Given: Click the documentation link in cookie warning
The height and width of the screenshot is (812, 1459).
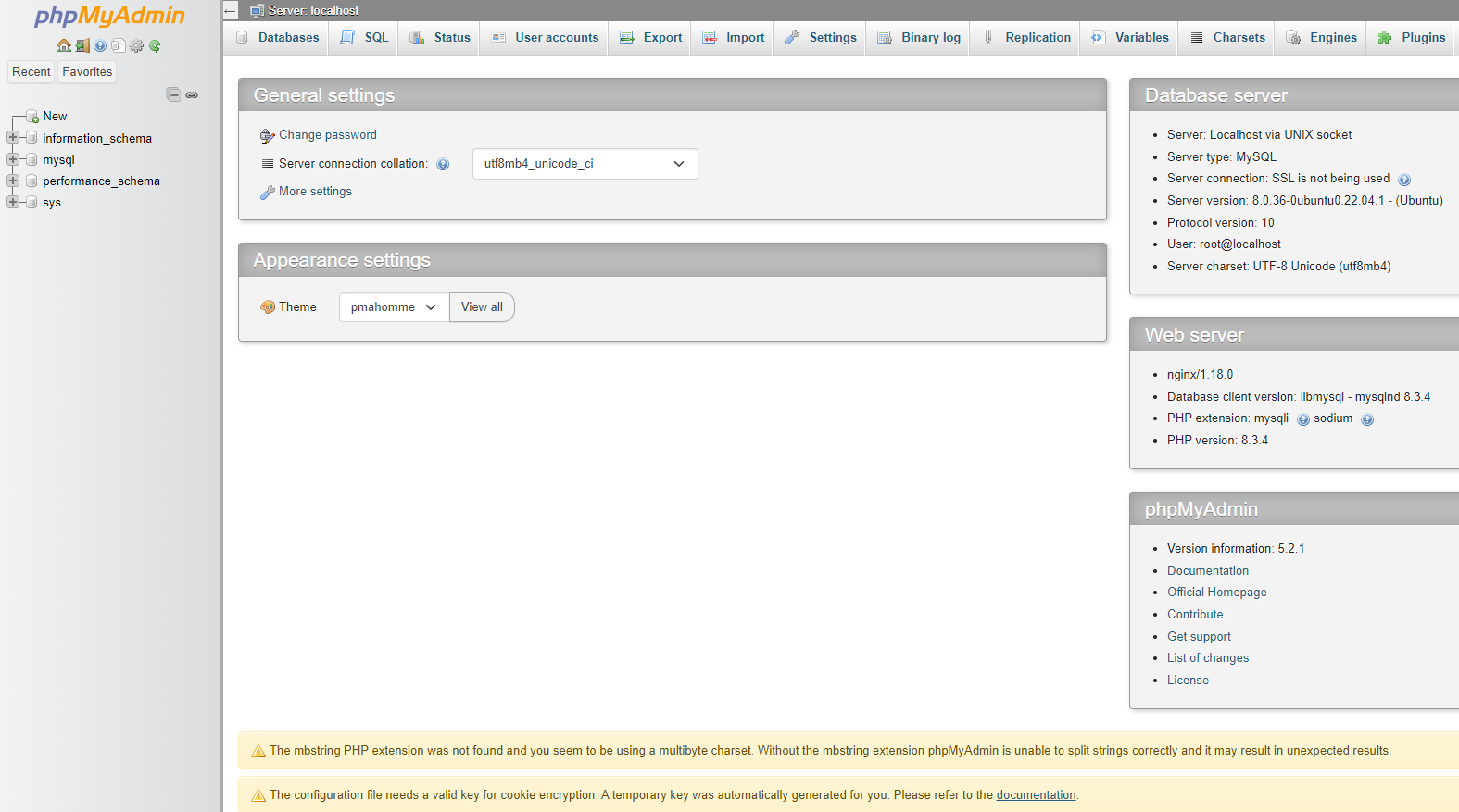Looking at the screenshot, I should coord(1036,795).
